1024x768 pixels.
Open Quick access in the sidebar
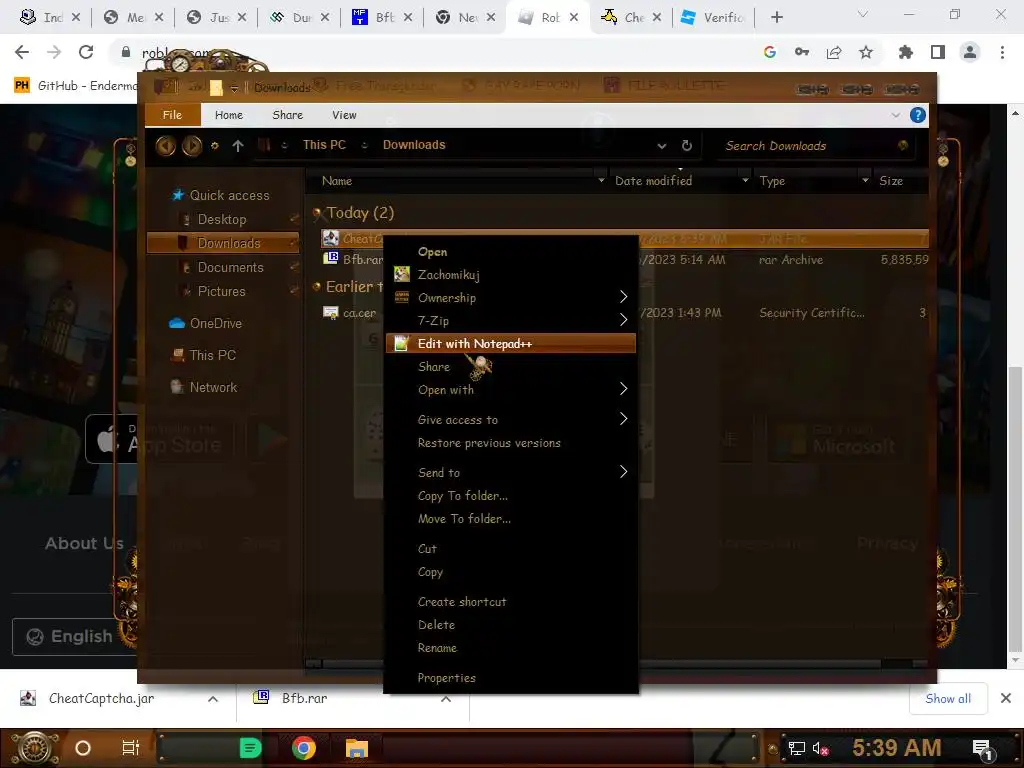229,195
